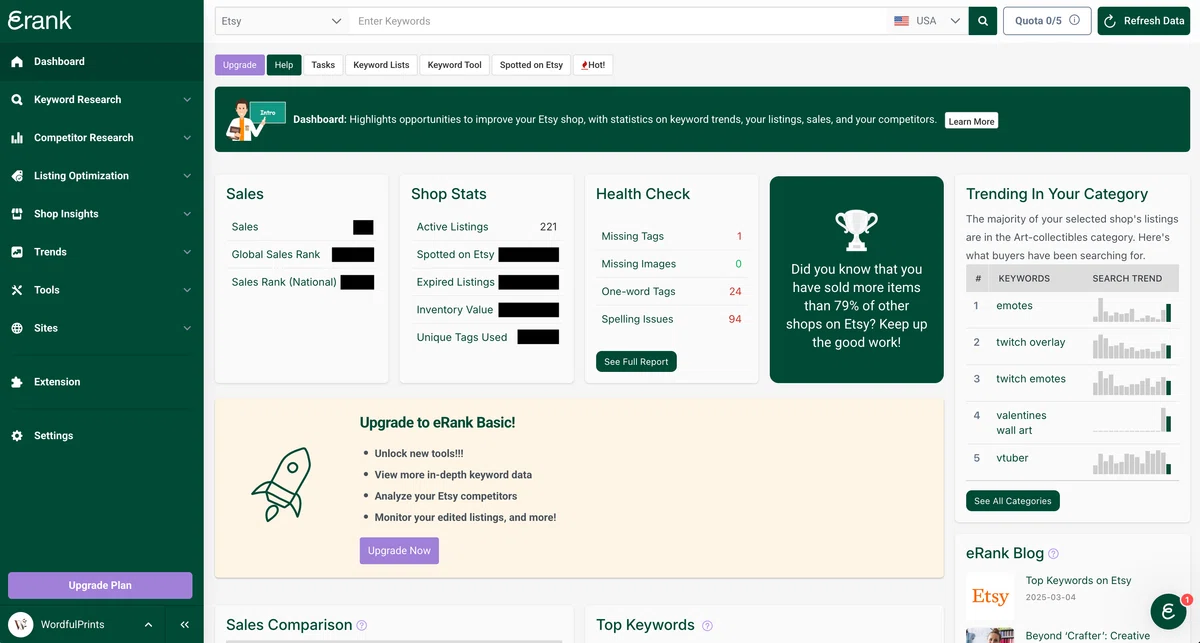
Task: Click the vtuber search trend chart
Action: pos(1132,462)
